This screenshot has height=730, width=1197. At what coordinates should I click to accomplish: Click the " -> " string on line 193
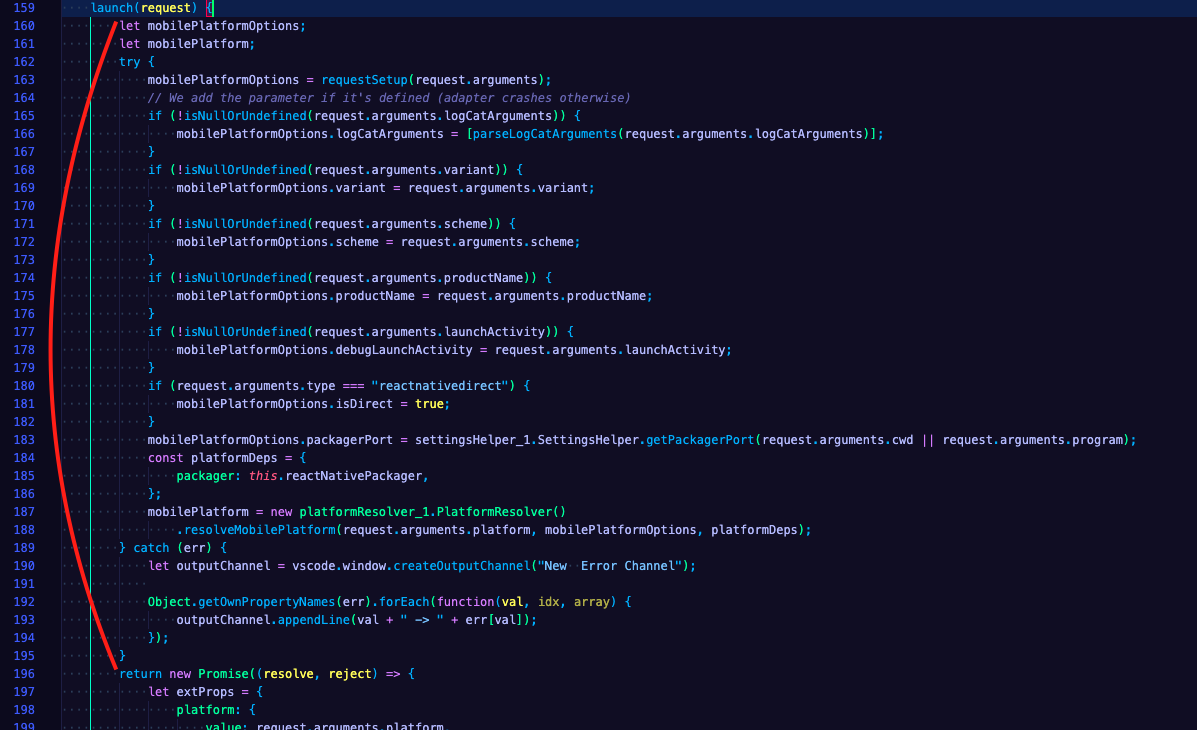(x=422, y=620)
